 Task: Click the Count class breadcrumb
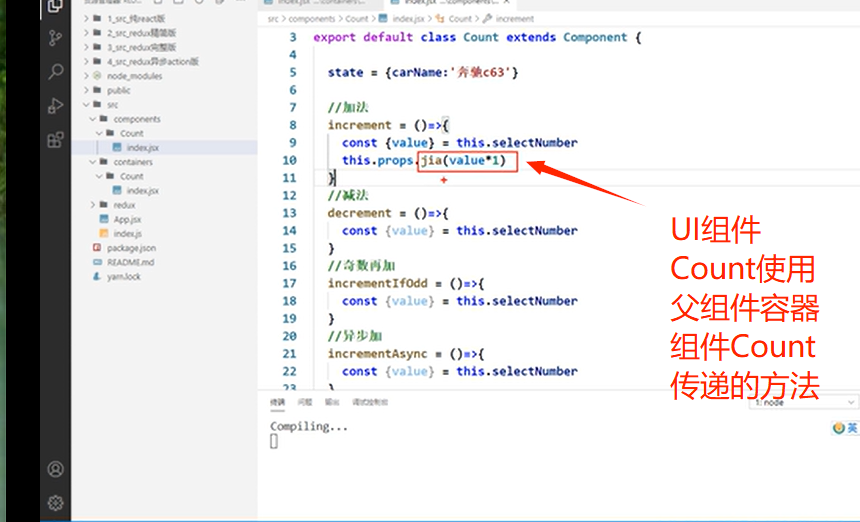point(460,19)
